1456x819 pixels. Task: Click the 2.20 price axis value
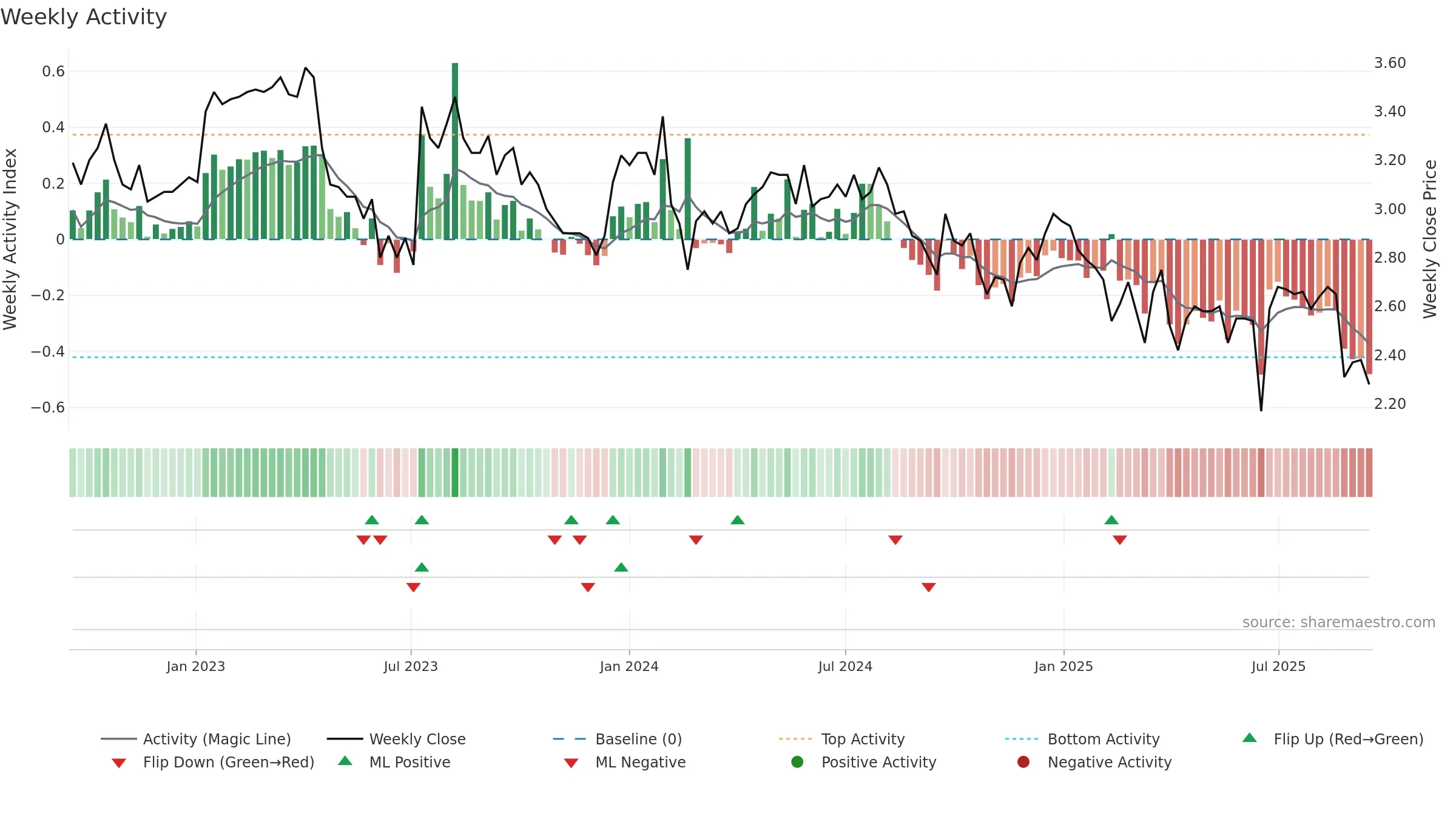[1390, 404]
